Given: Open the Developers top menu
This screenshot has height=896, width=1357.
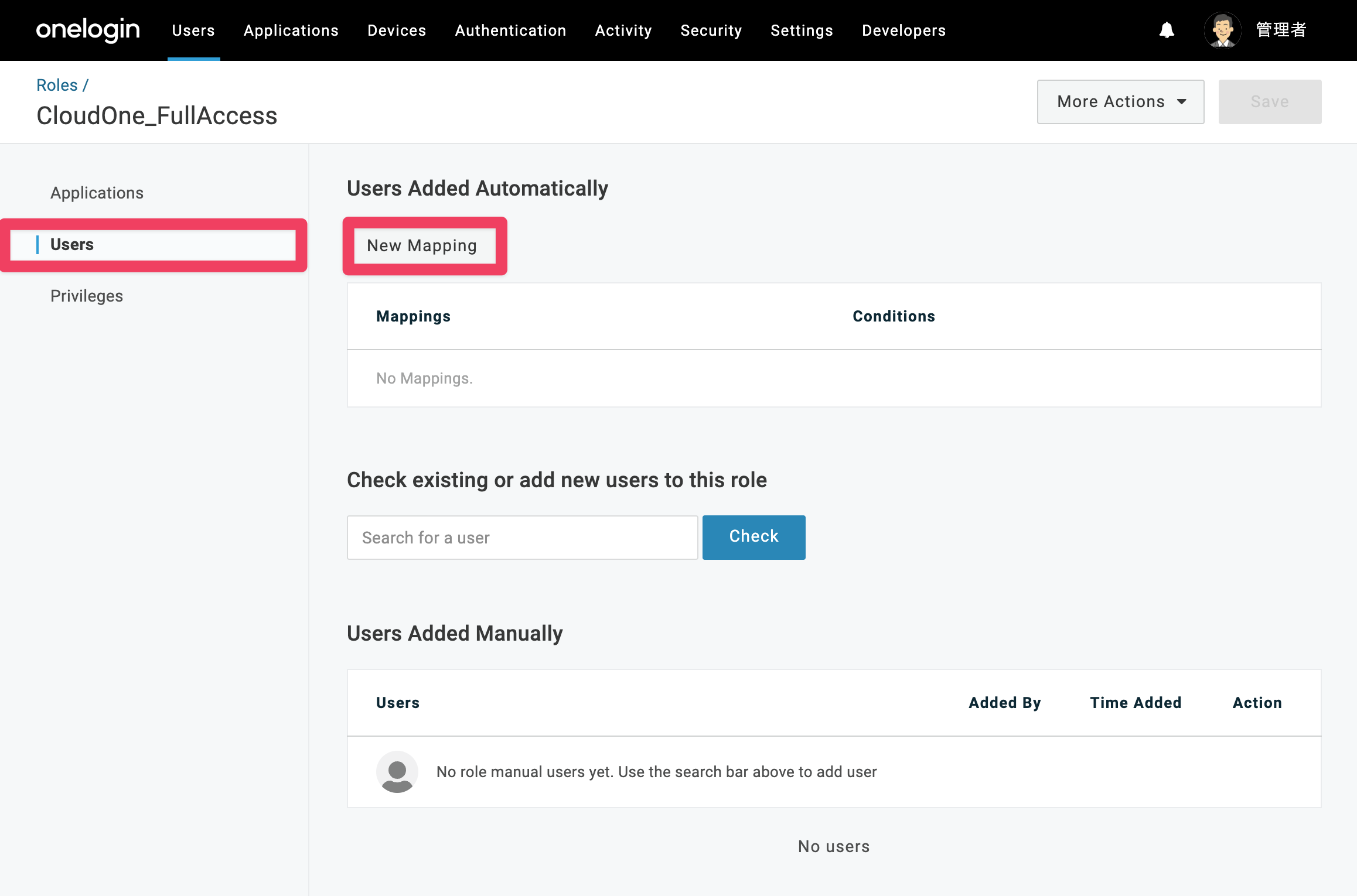Looking at the screenshot, I should (903, 30).
